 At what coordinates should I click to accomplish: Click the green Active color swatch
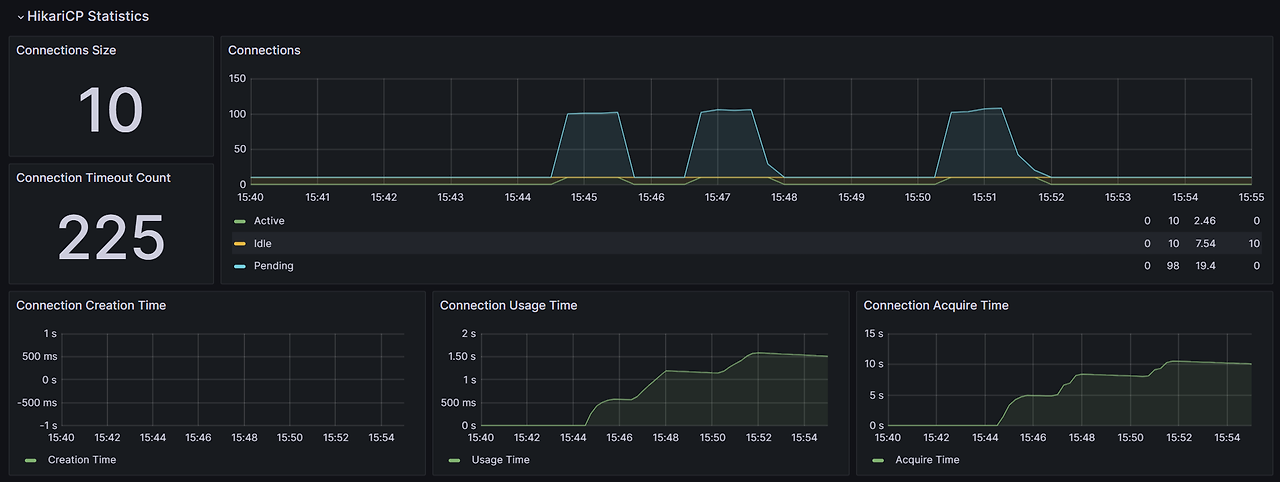pos(239,221)
